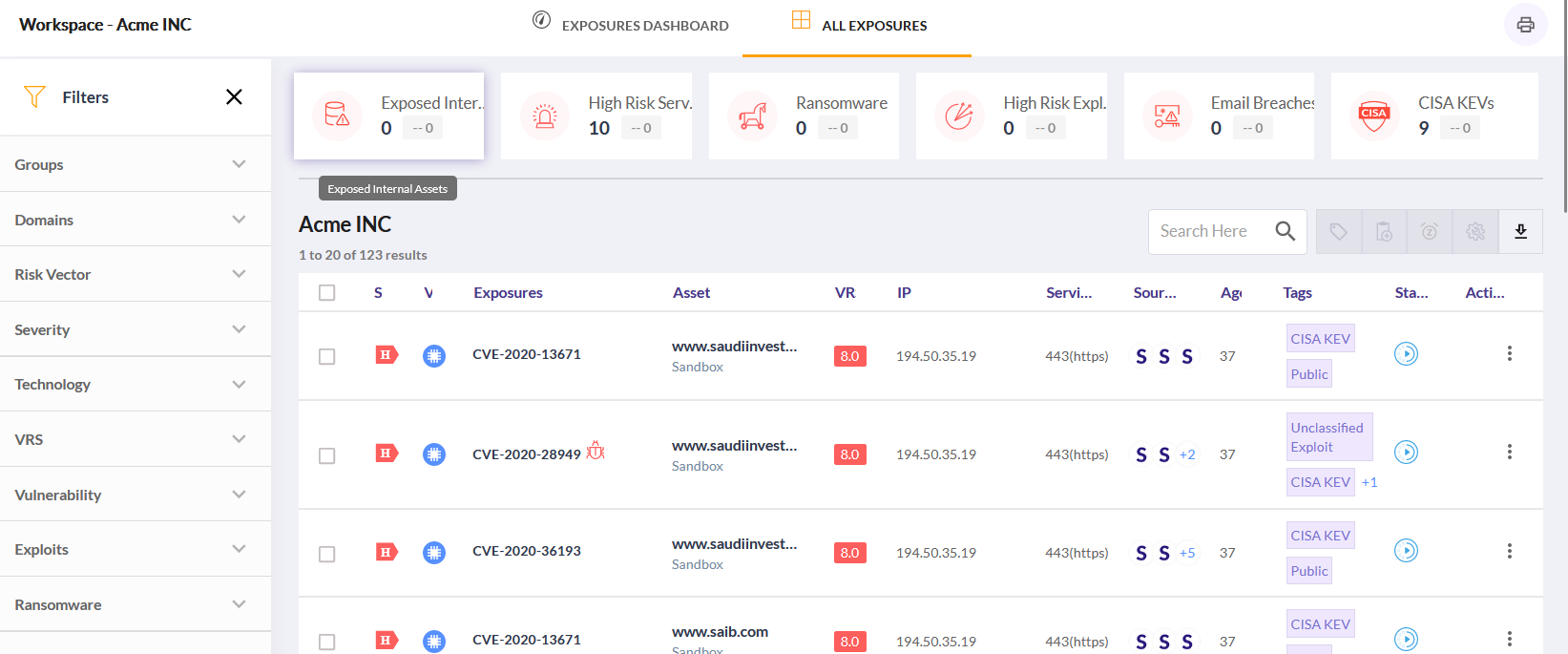Click the Public tag on CVE-2020-36193 row
This screenshot has height=654, width=1568.
click(1309, 571)
